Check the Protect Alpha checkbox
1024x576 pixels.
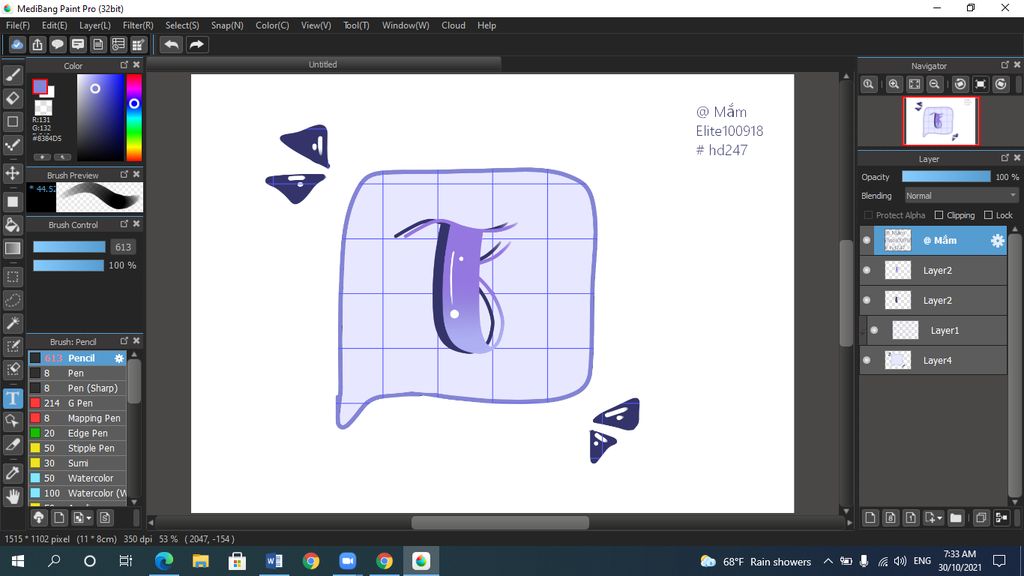click(868, 215)
